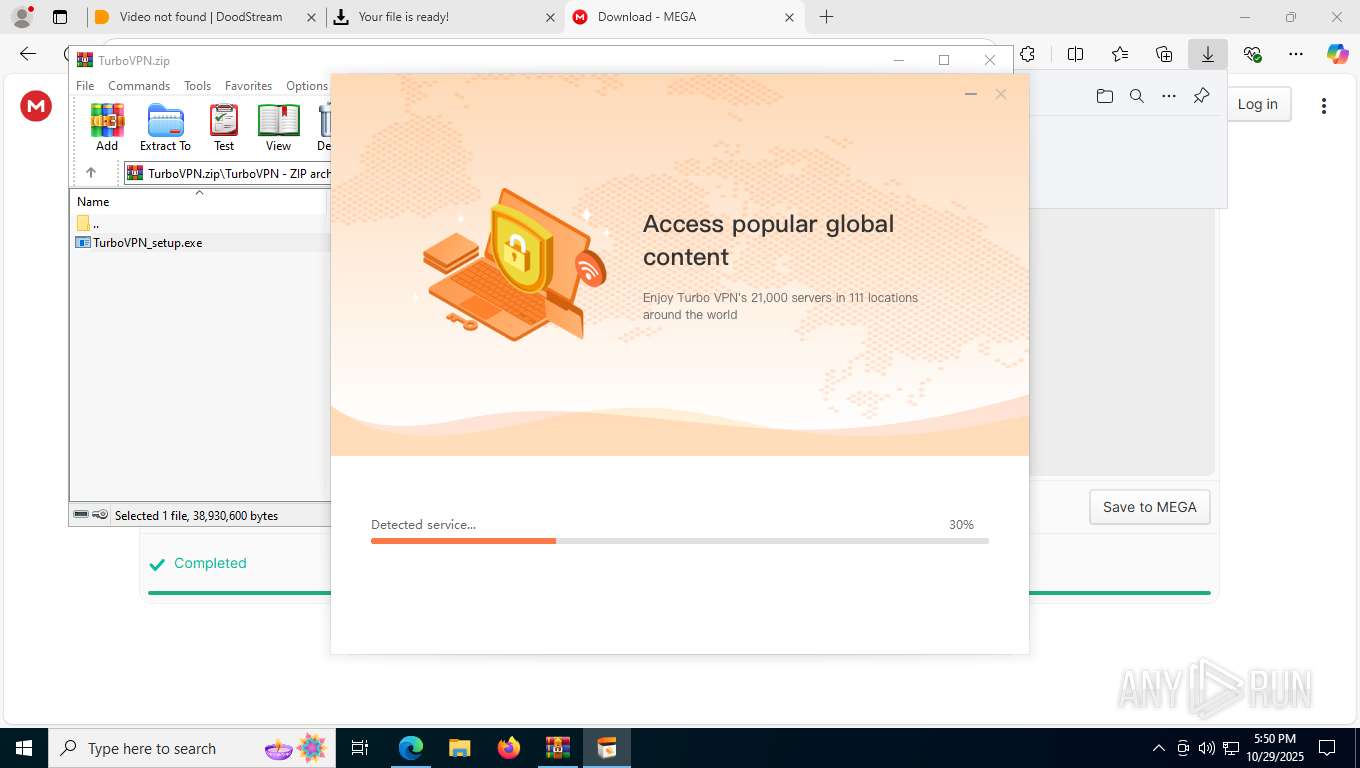Close the Download - MEGA tab

pyautogui.click(x=789, y=17)
